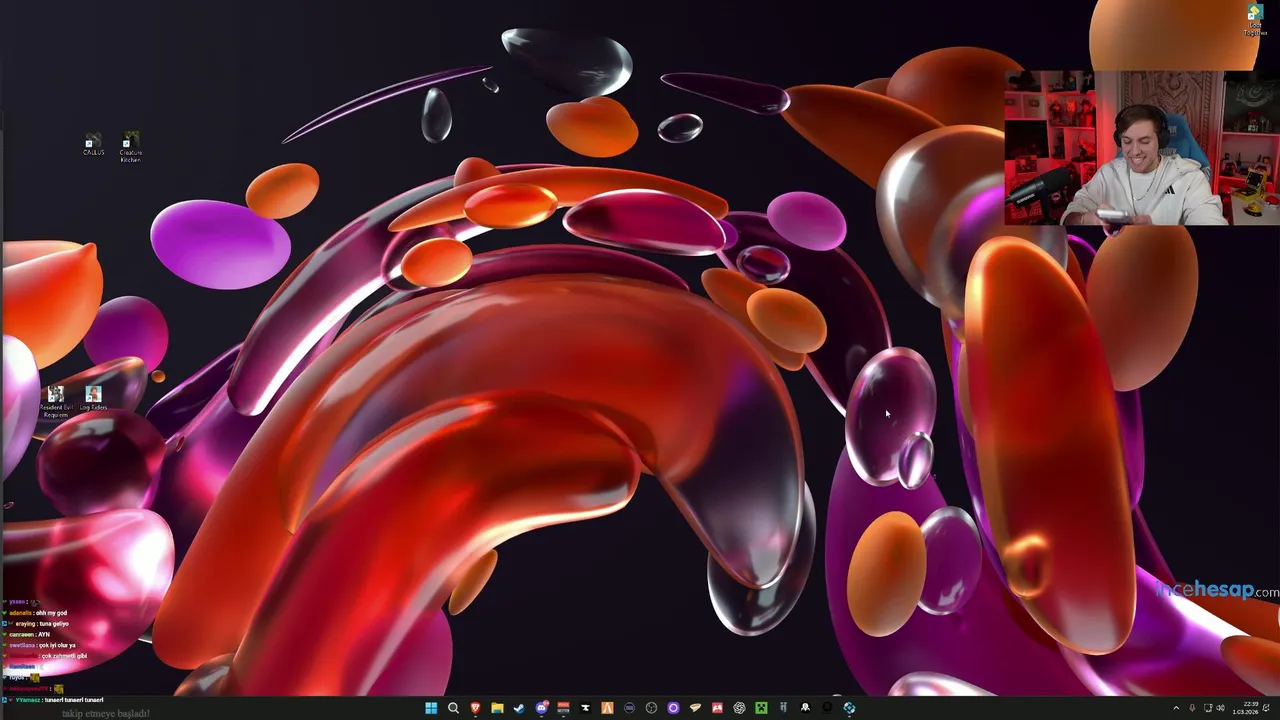Open File Explorer folder icon
The width and height of the screenshot is (1280, 720).
tap(497, 708)
